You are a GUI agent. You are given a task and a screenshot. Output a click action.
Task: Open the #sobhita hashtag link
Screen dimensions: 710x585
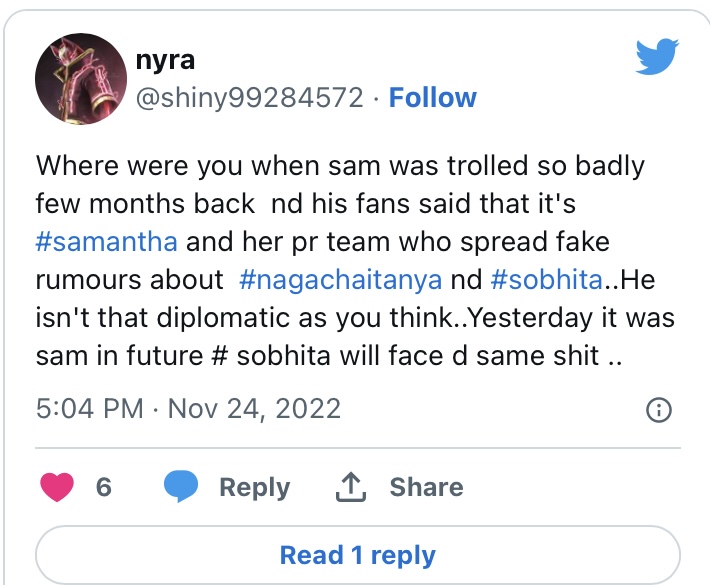click(x=547, y=280)
